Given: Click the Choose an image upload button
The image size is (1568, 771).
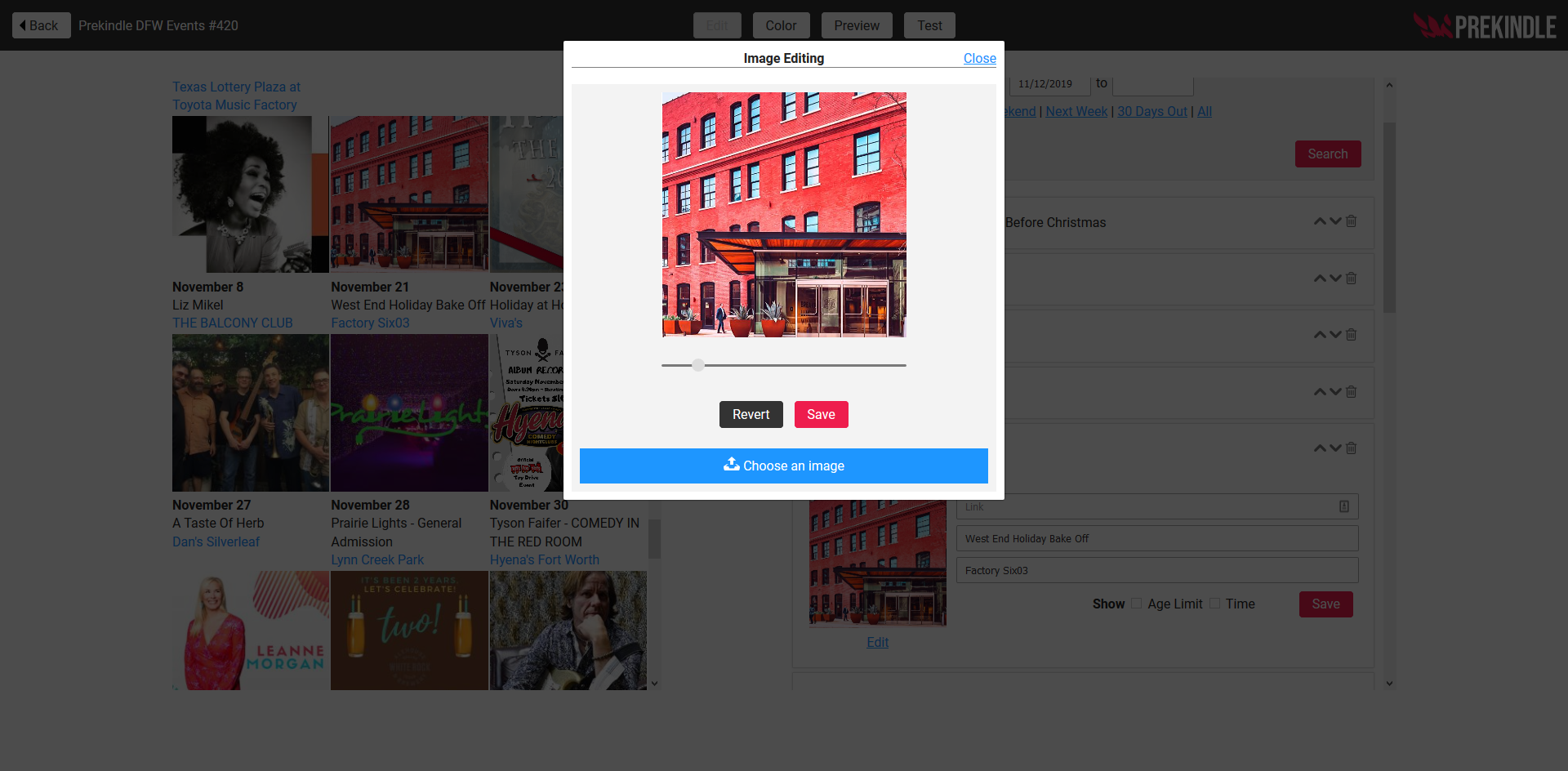Looking at the screenshot, I should (783, 466).
